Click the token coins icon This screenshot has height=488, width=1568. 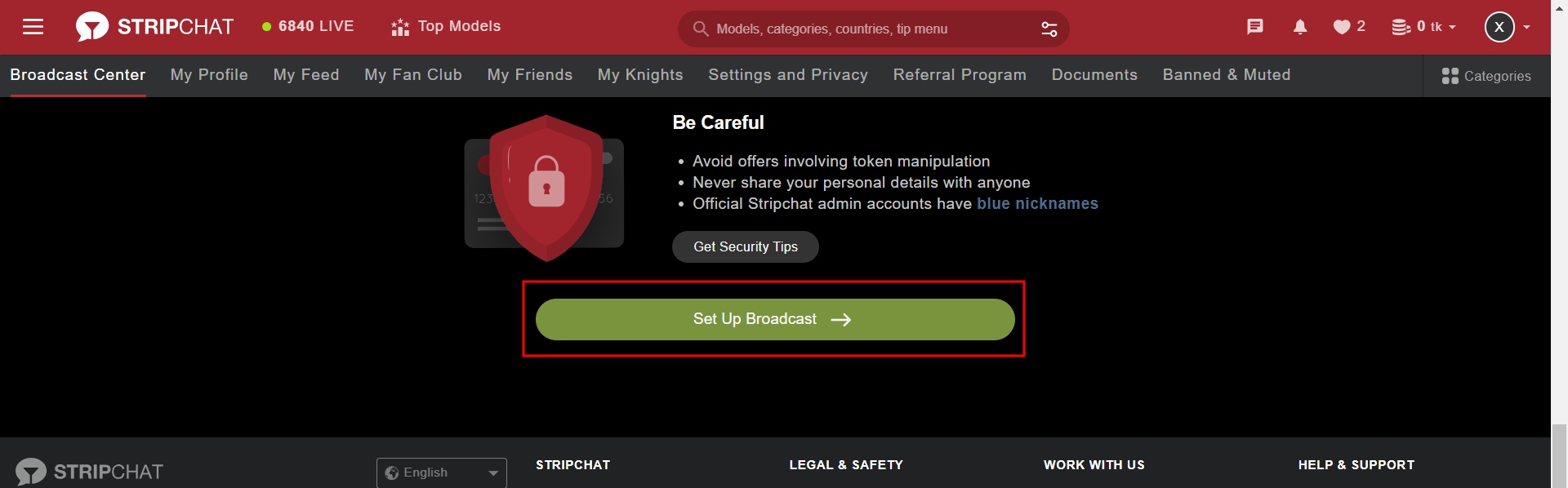click(x=1401, y=27)
